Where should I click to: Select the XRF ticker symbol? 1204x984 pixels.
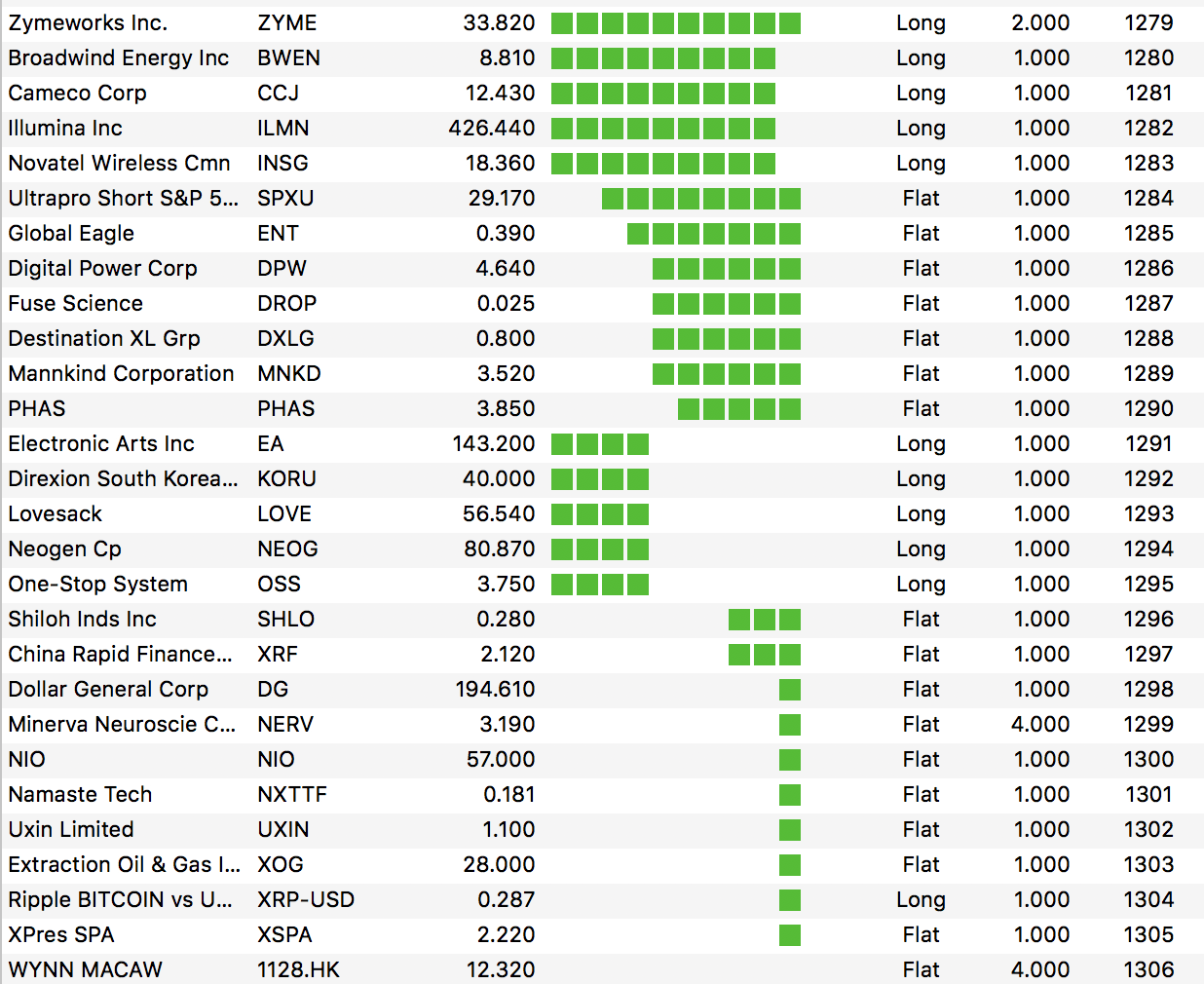point(278,654)
